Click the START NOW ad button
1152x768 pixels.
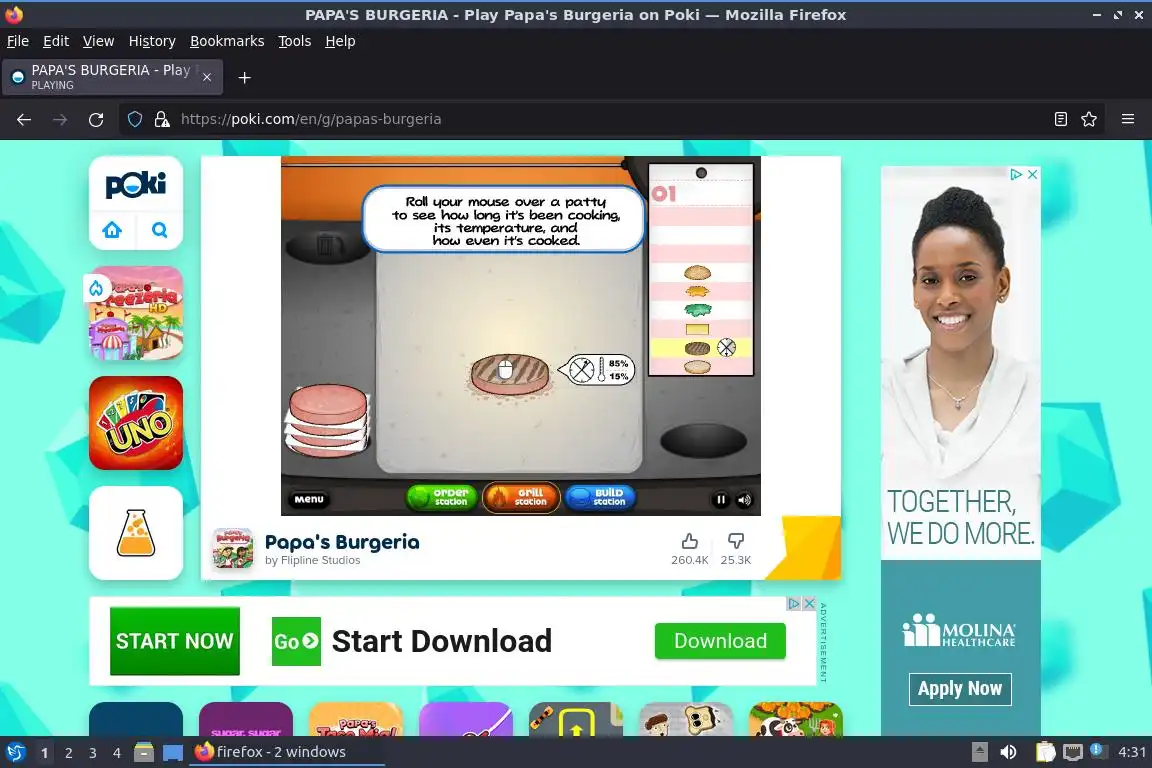click(175, 641)
